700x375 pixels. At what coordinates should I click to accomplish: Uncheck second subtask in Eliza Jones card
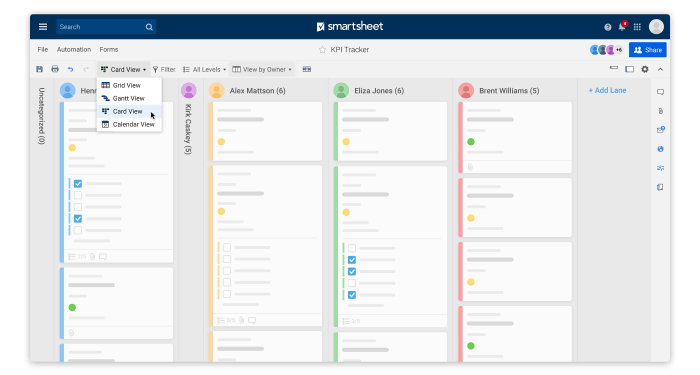coord(352,260)
